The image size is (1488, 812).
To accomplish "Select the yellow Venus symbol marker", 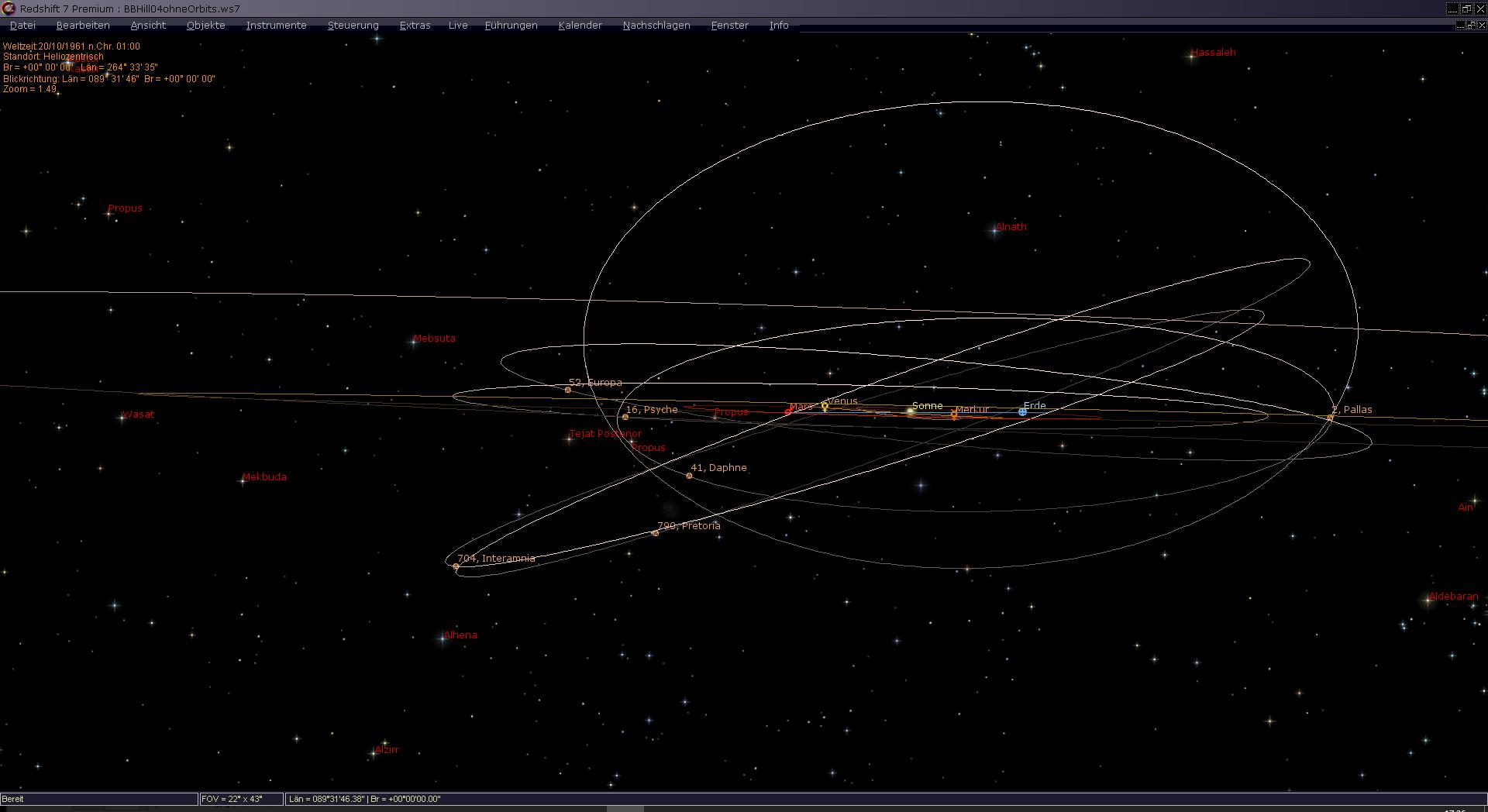I will coord(825,406).
